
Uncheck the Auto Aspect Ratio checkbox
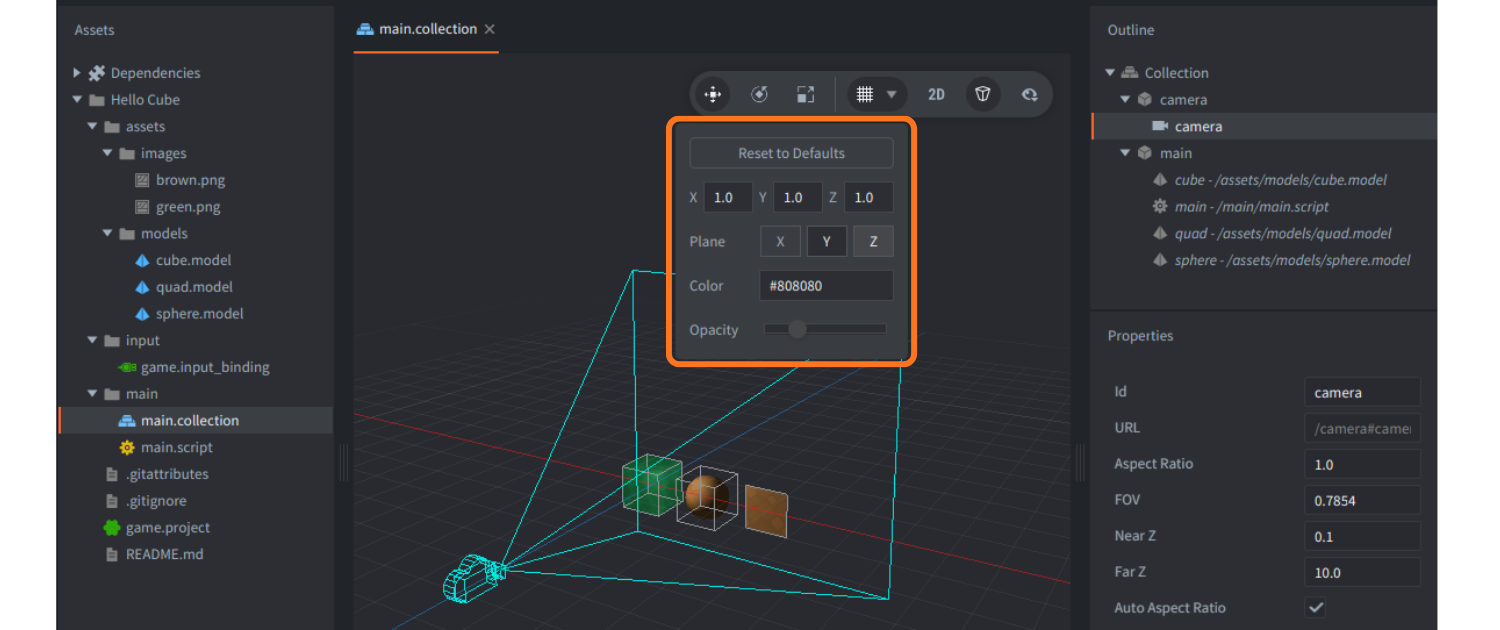(x=1315, y=607)
